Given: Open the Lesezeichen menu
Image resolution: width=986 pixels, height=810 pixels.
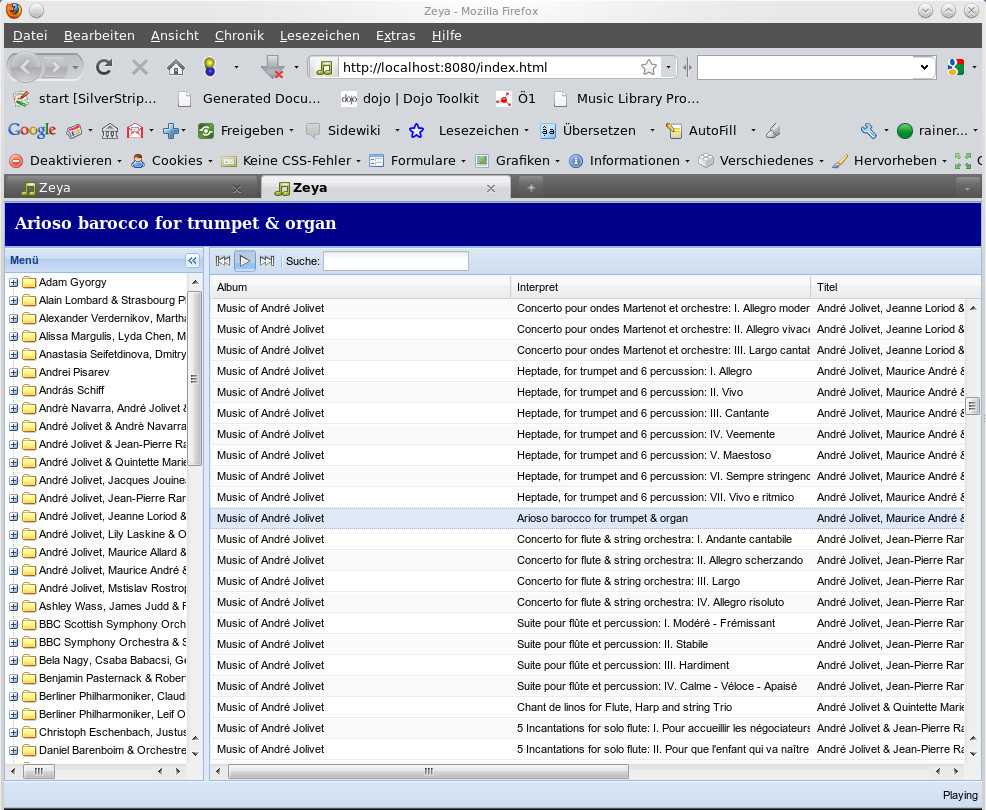Looking at the screenshot, I should (x=478, y=131).
